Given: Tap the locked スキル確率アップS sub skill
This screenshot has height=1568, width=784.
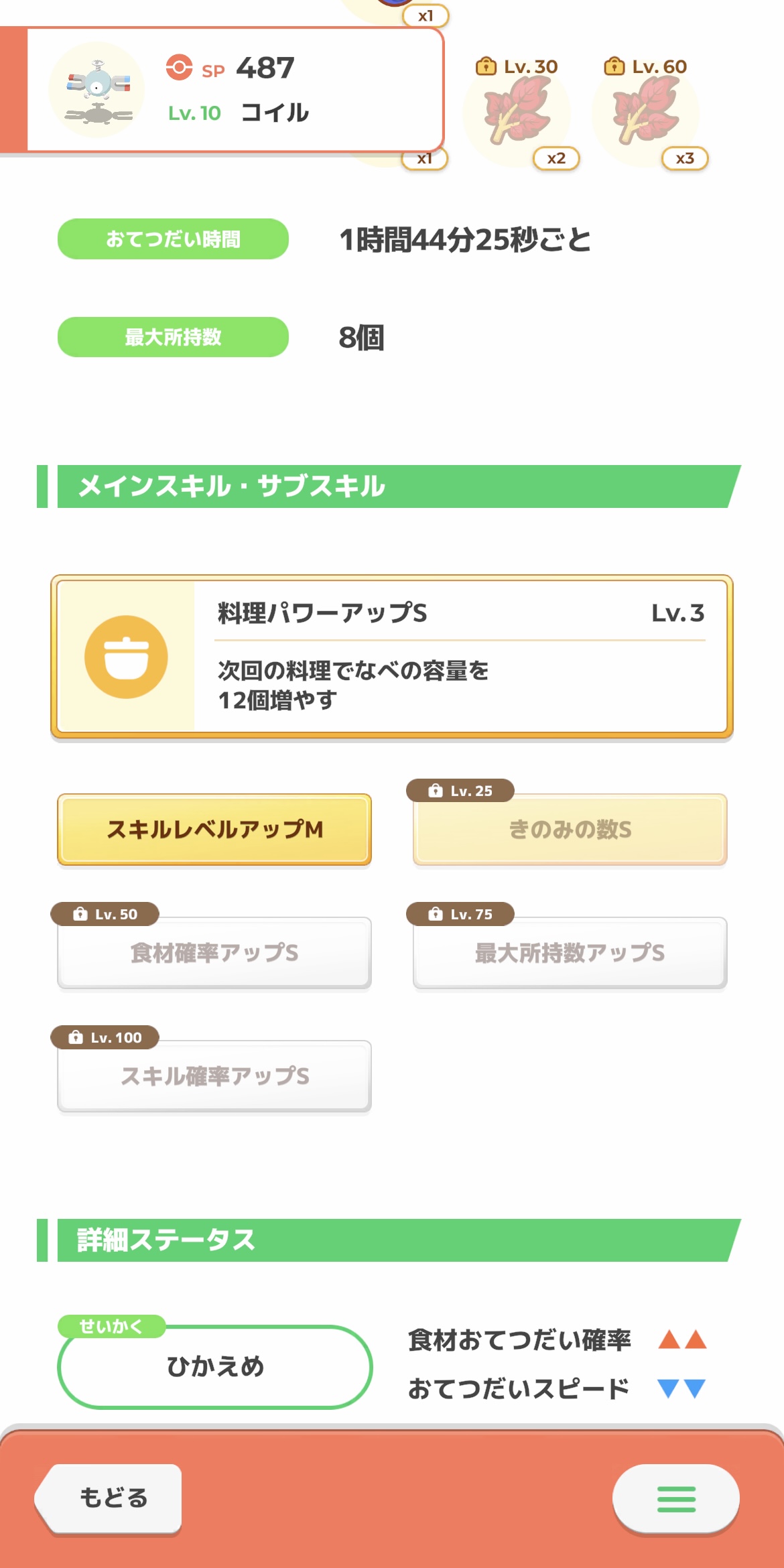Looking at the screenshot, I should [214, 1076].
